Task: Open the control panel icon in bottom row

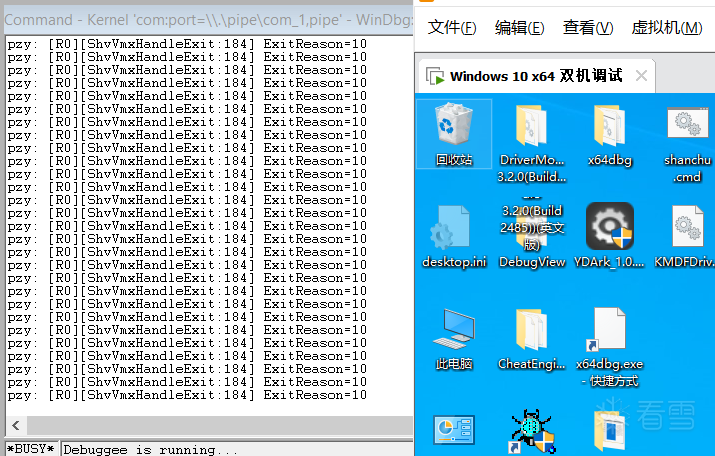Action: [454, 430]
